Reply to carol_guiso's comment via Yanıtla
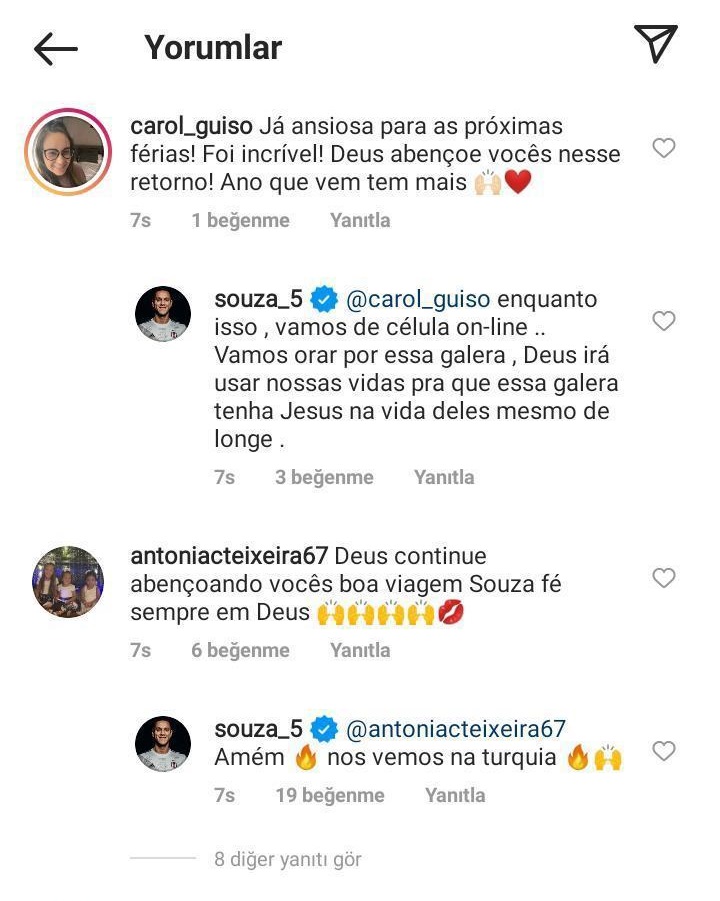720x901 pixels. pyautogui.click(x=360, y=220)
